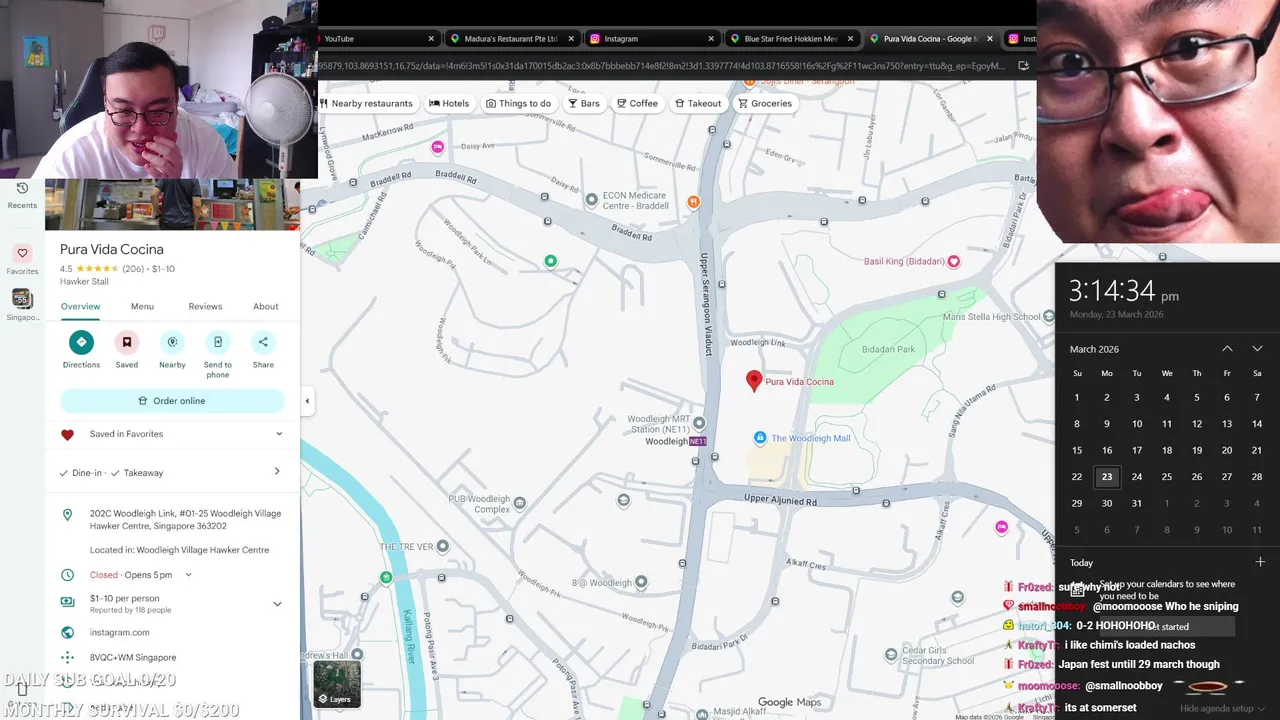Click the plus code icon for 8VQC+WM
Viewport: 1280px width, 720px height.
(67, 657)
